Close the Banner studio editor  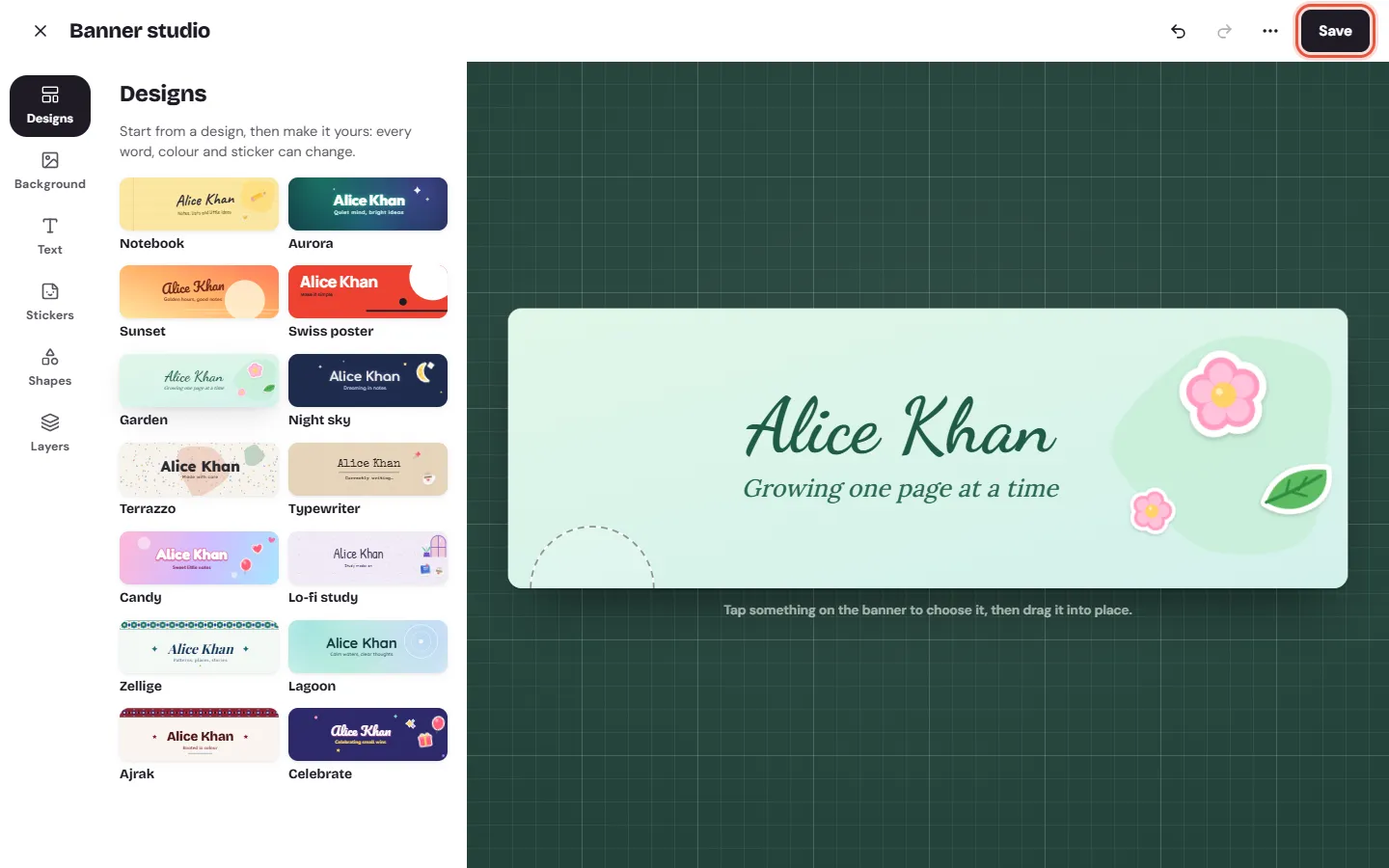click(41, 31)
